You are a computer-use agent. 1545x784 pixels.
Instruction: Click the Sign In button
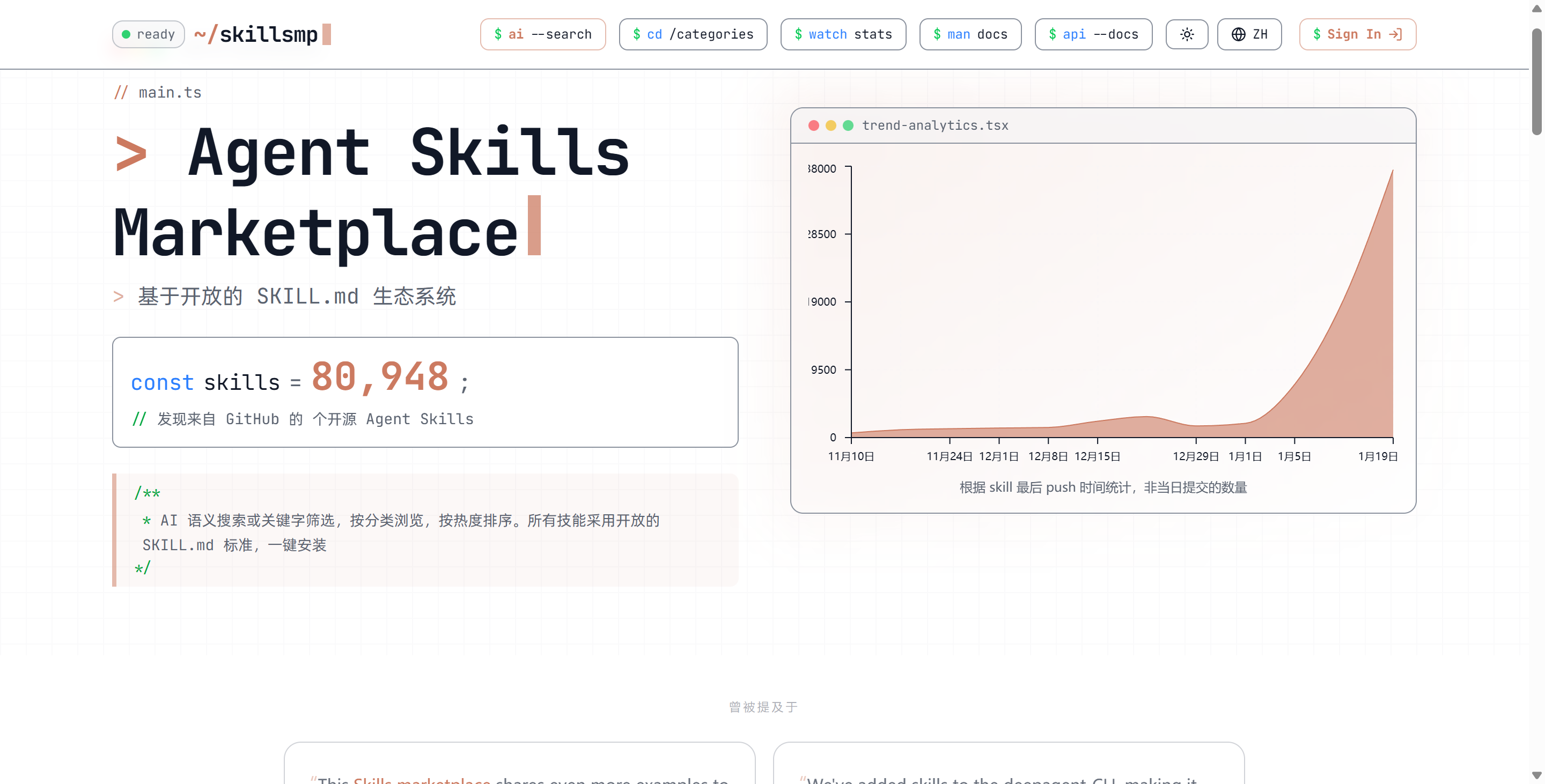pos(1357,34)
